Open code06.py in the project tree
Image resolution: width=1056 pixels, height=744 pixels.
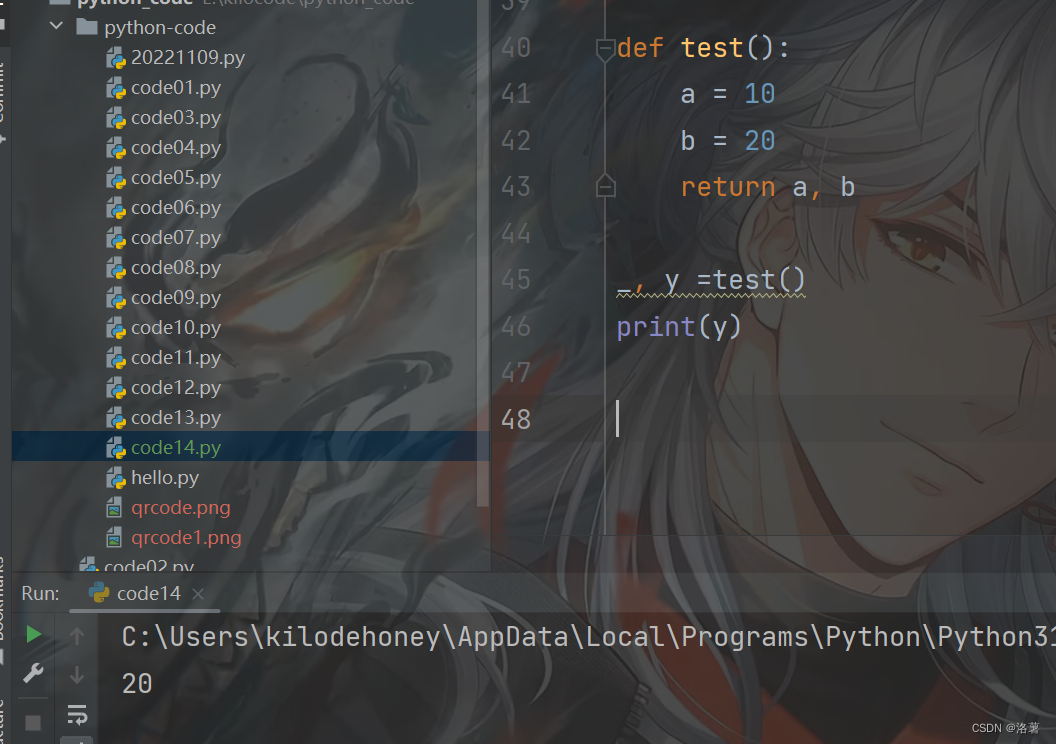pos(176,208)
